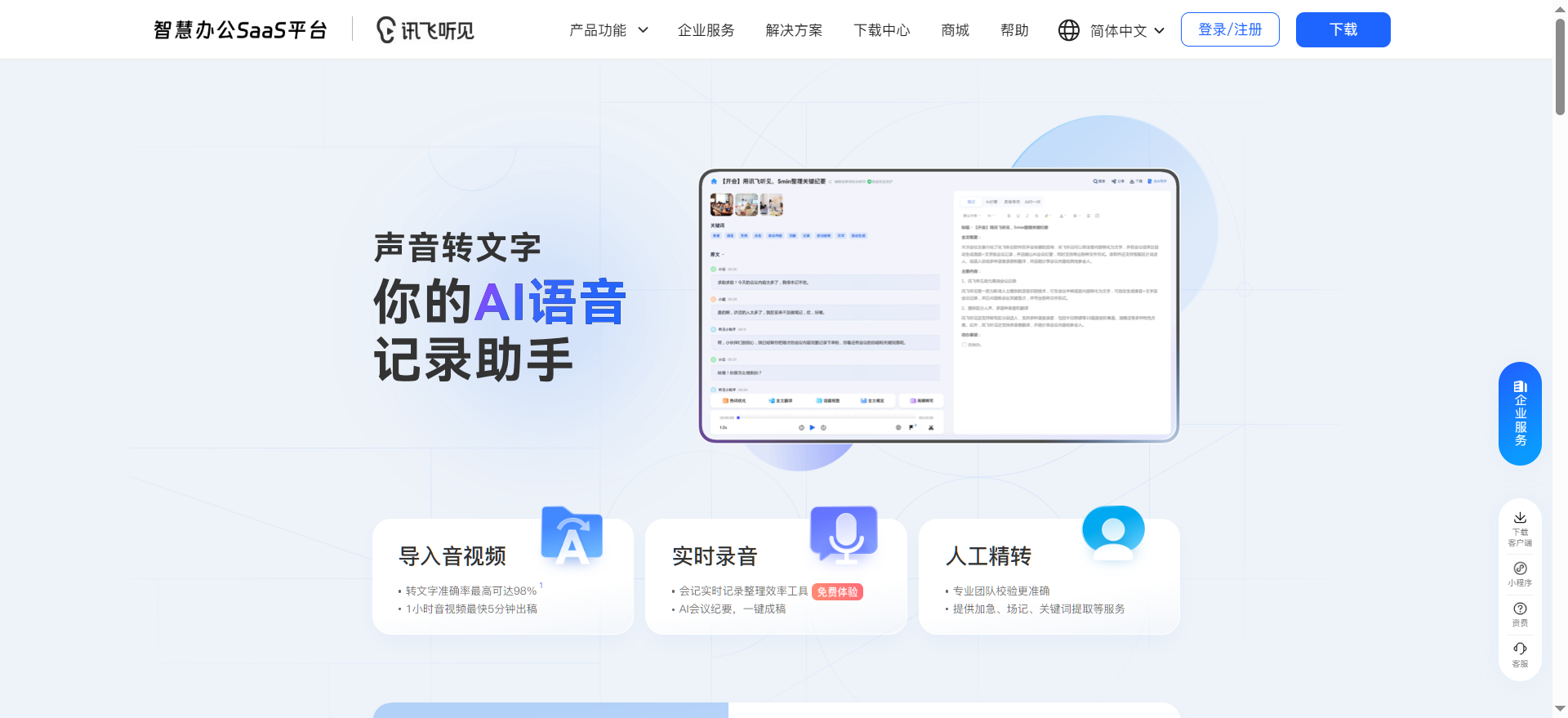Visit the 商城 nav link

click(955, 30)
